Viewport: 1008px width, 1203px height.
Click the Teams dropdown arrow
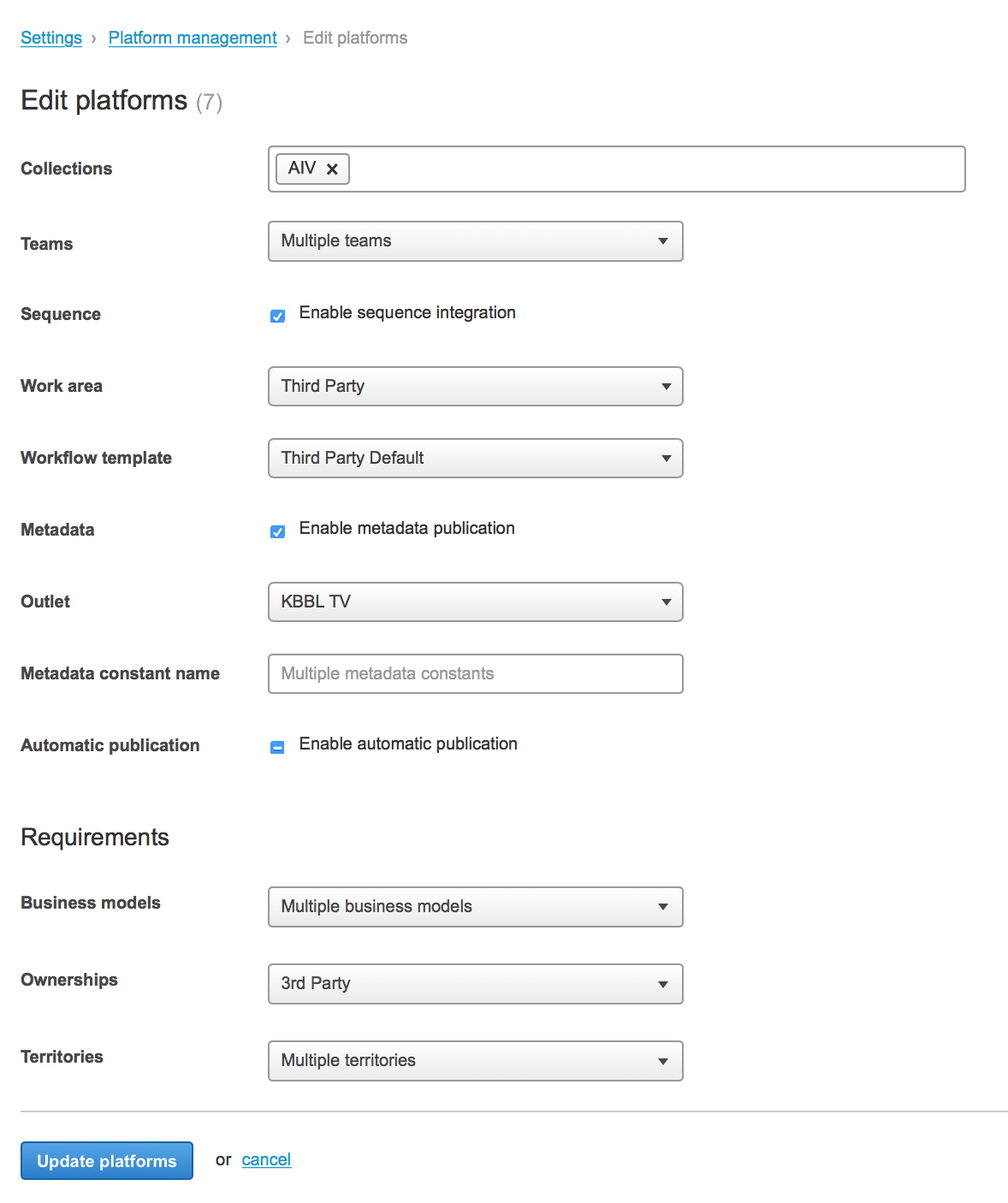[x=663, y=241]
